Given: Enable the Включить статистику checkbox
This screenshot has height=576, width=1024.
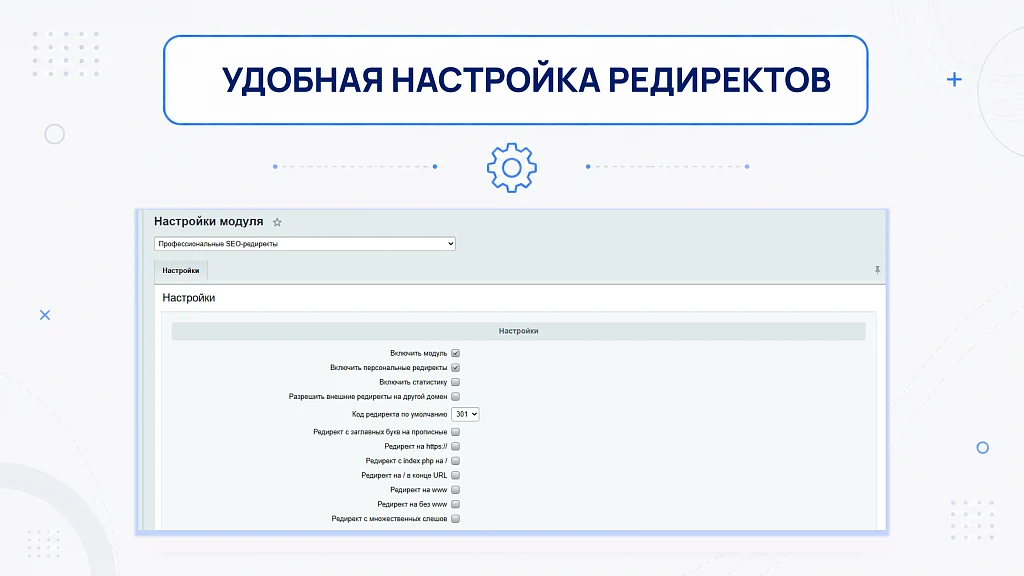Looking at the screenshot, I should tap(455, 382).
